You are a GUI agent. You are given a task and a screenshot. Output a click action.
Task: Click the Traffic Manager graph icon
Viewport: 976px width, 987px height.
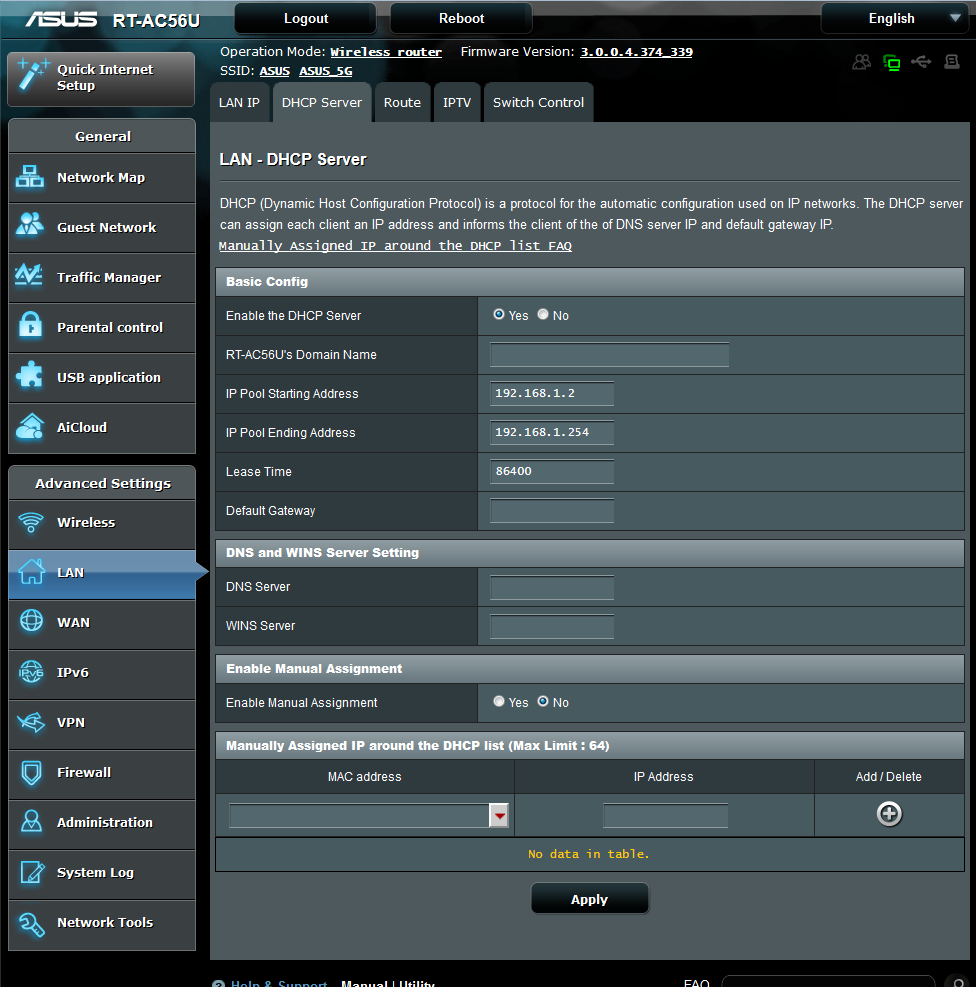click(28, 275)
